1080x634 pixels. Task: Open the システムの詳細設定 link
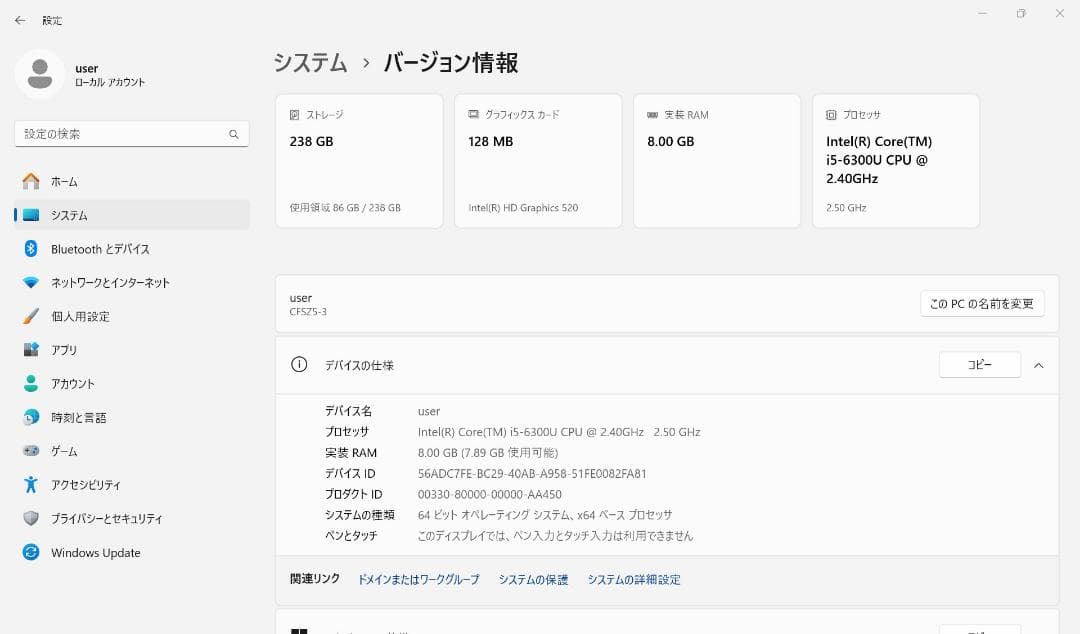coord(635,579)
